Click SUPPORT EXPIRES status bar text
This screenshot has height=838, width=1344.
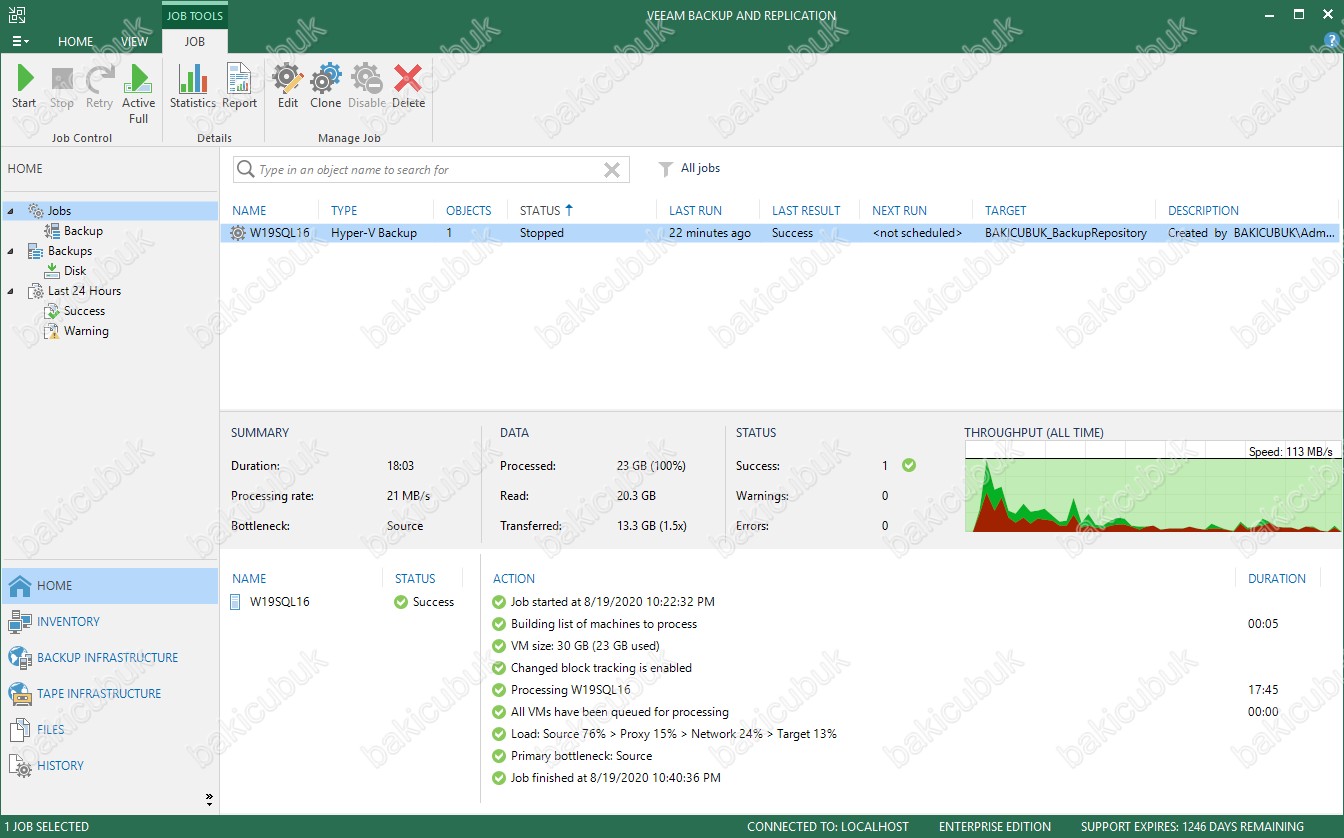click(1192, 827)
